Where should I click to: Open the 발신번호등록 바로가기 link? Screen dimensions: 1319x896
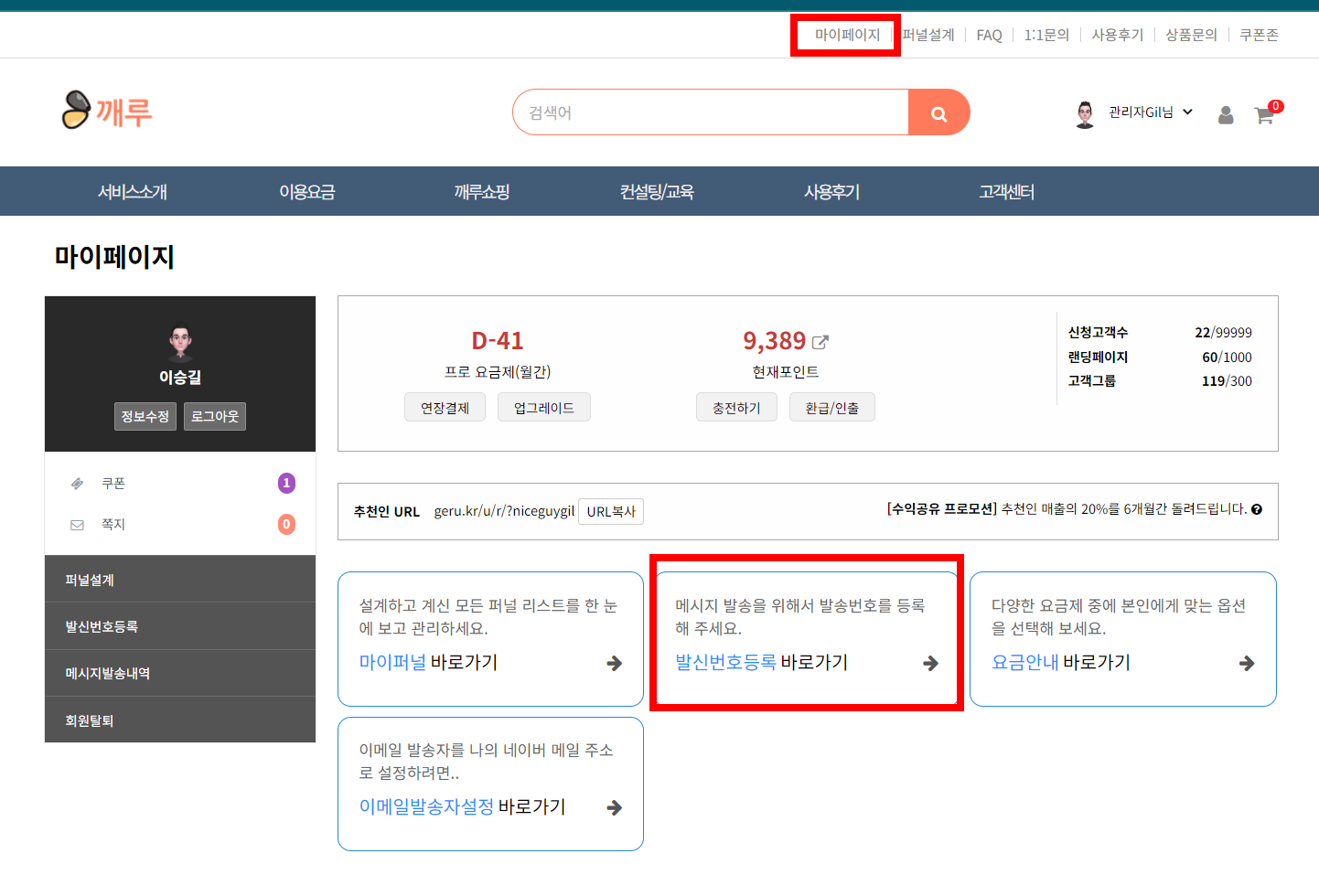click(x=761, y=662)
